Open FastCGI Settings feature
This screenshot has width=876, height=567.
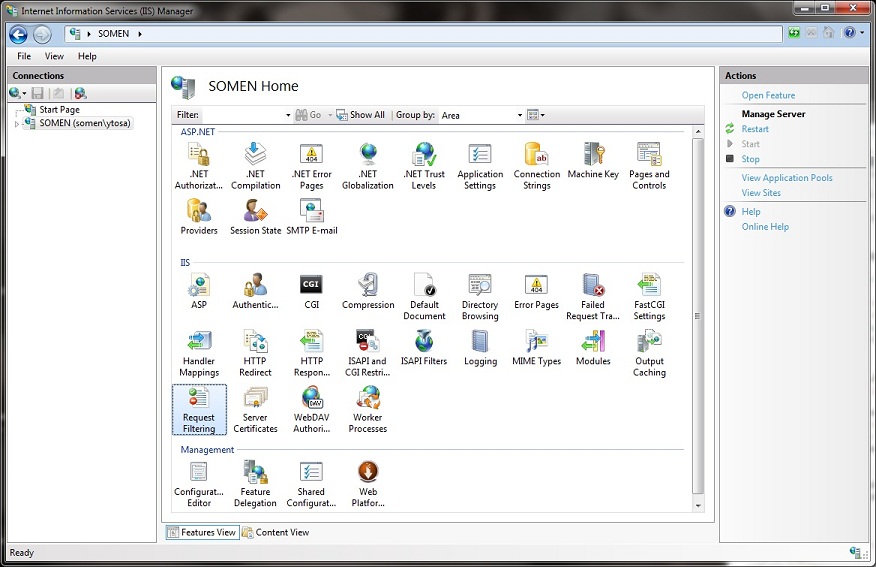coord(649,297)
